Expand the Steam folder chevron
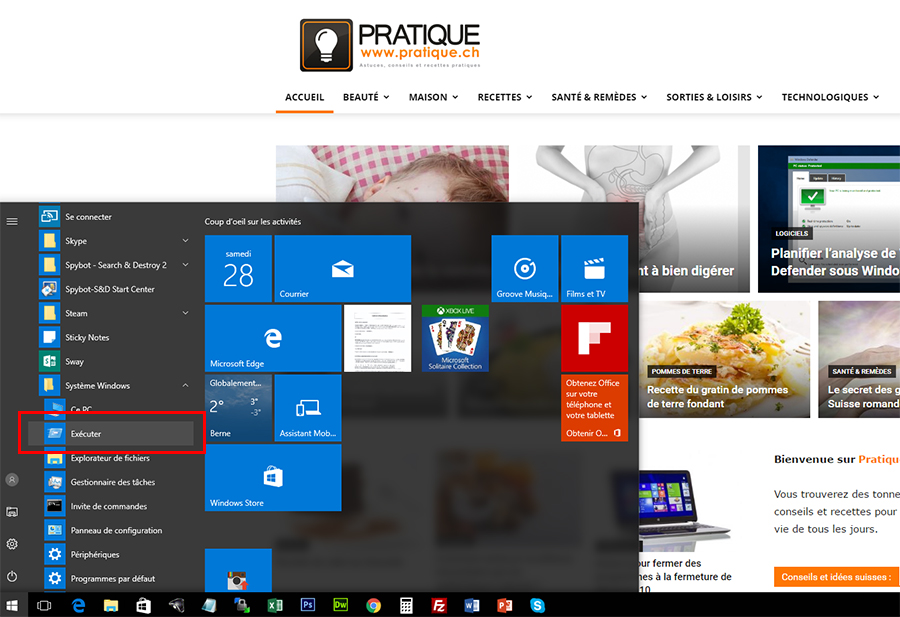 coord(185,313)
